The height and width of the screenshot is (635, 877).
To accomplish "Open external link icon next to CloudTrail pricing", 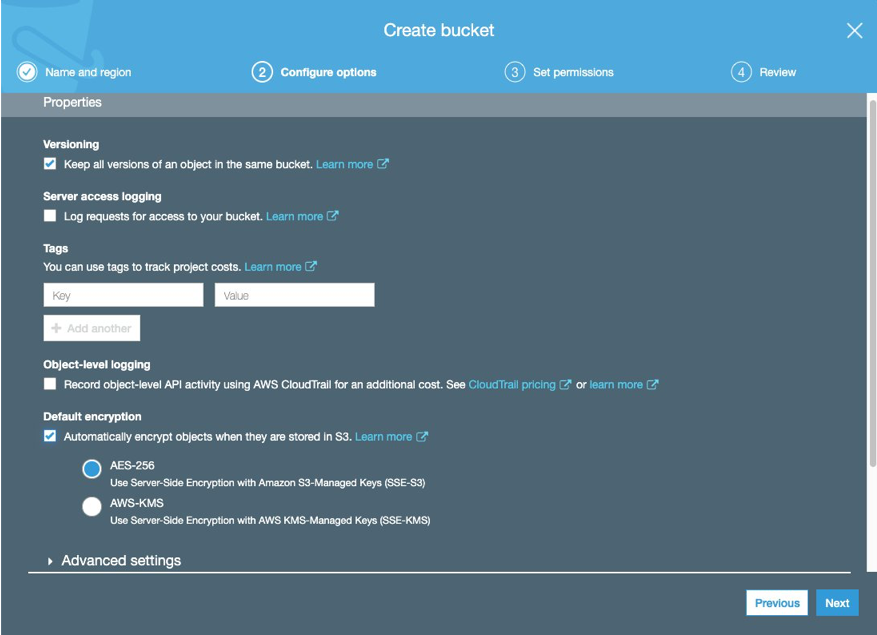I will [565, 384].
